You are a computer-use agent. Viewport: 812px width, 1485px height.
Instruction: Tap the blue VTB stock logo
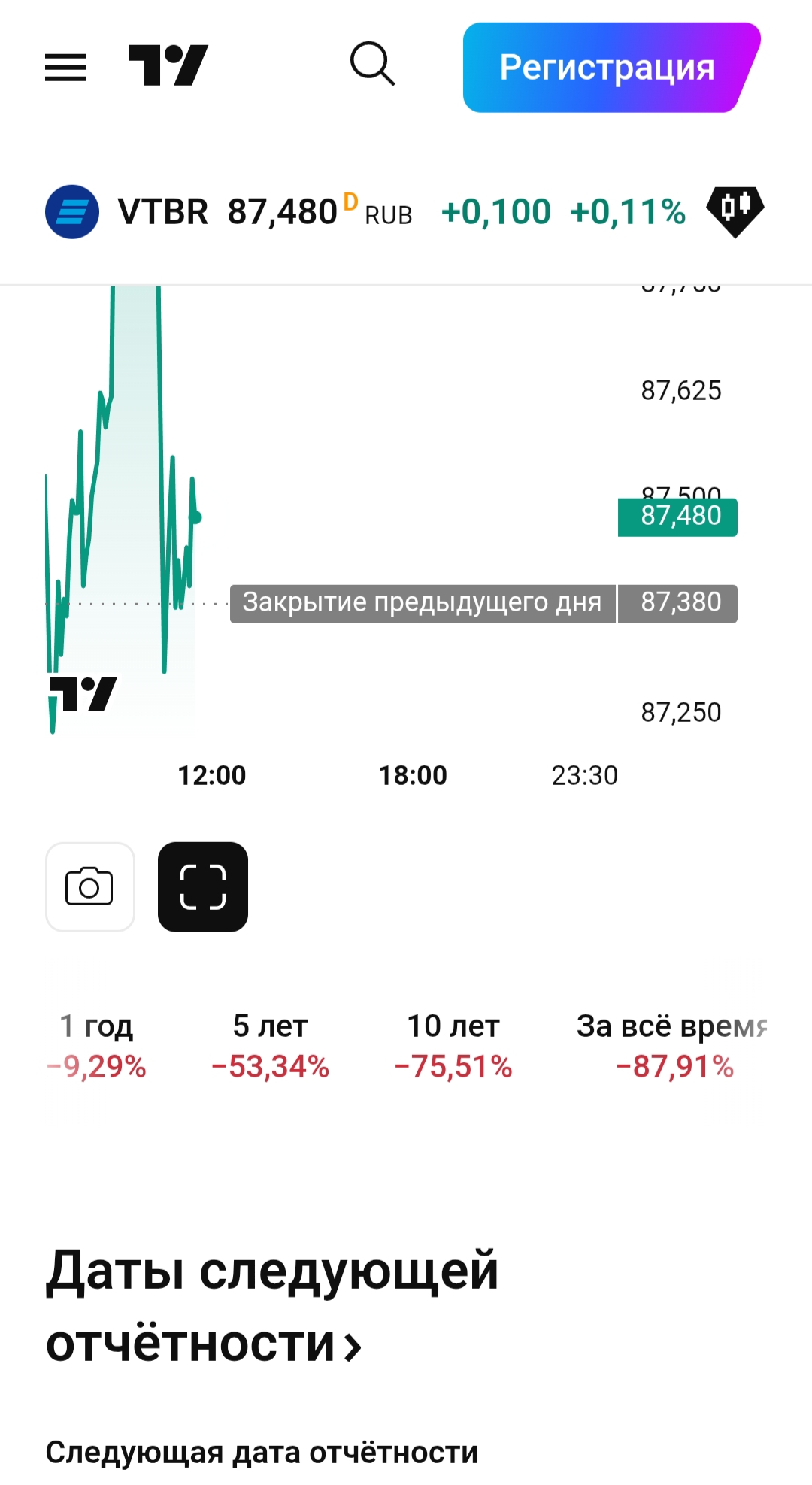(x=72, y=211)
